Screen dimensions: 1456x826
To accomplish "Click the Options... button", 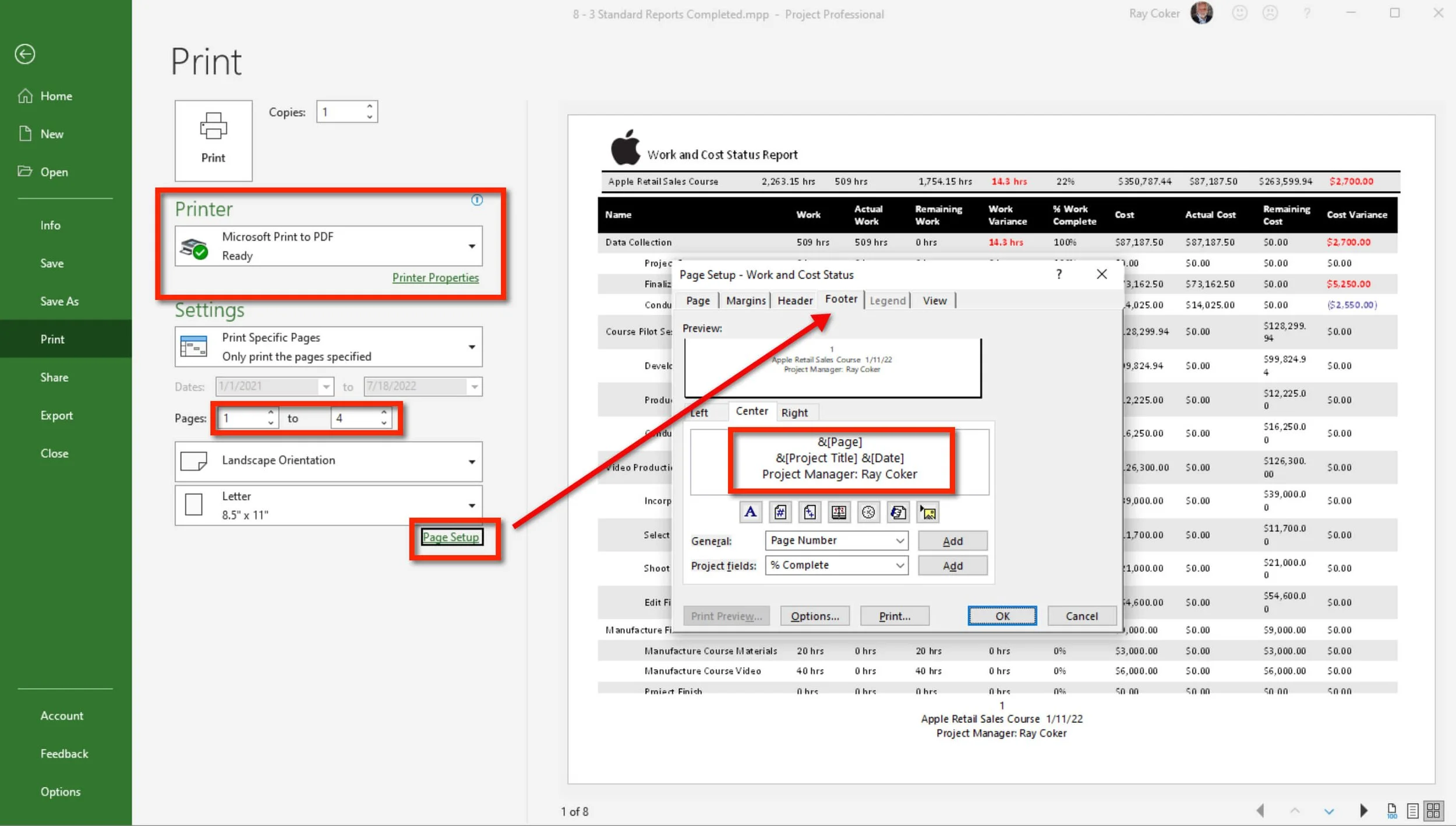I will (x=814, y=616).
